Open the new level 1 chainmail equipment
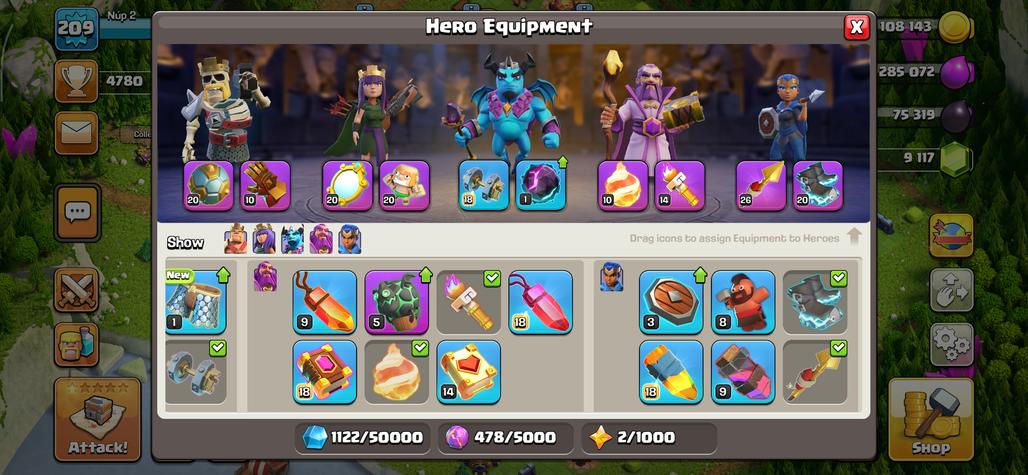 [195, 302]
